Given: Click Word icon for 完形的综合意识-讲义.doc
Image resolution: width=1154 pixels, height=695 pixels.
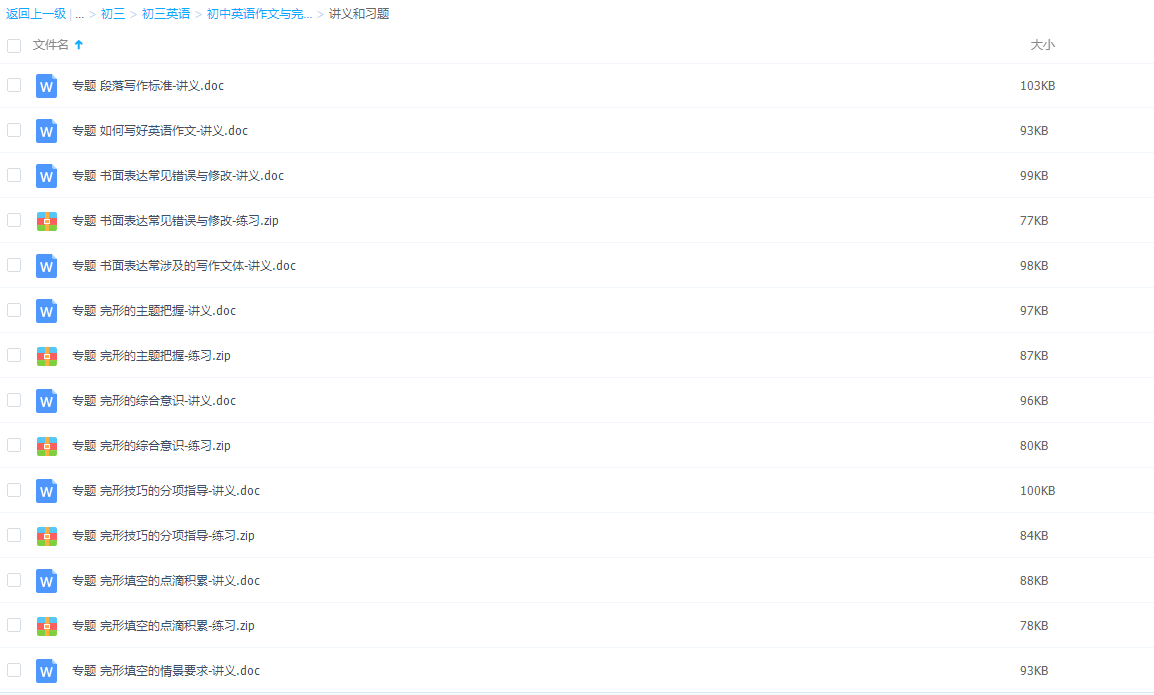Looking at the screenshot, I should 46,401.
